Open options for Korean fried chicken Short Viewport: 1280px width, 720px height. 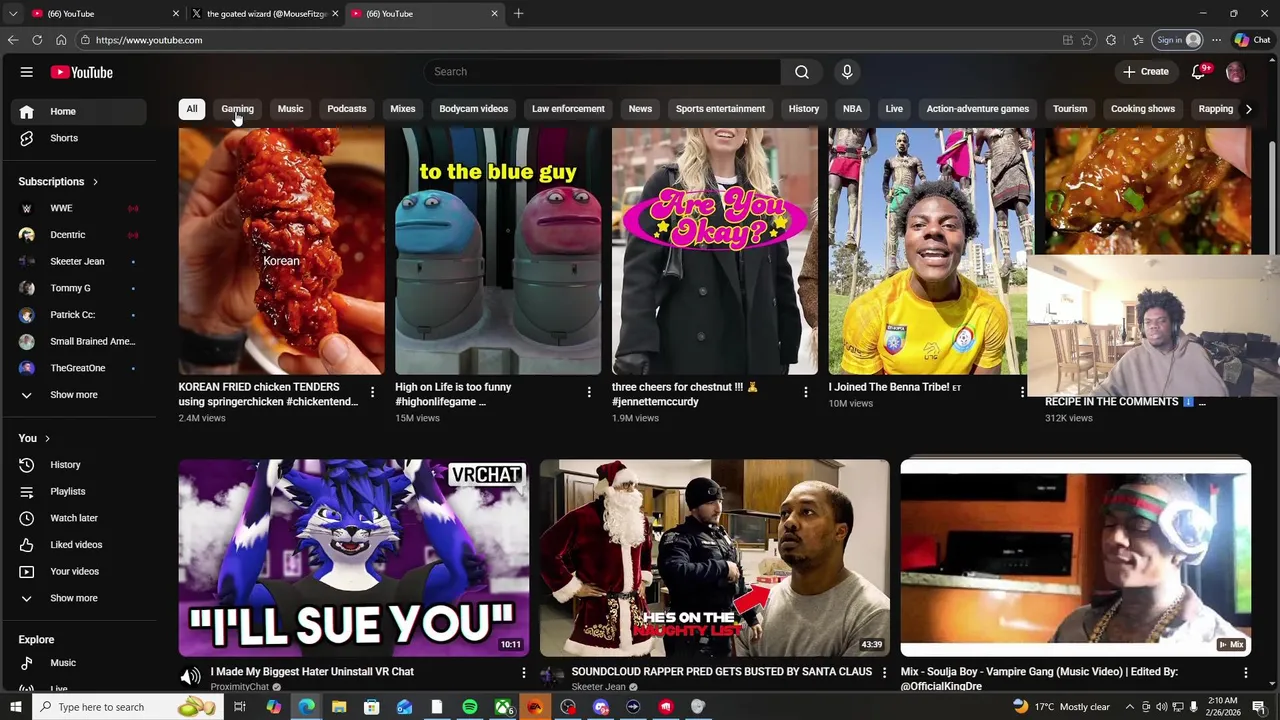(x=372, y=392)
